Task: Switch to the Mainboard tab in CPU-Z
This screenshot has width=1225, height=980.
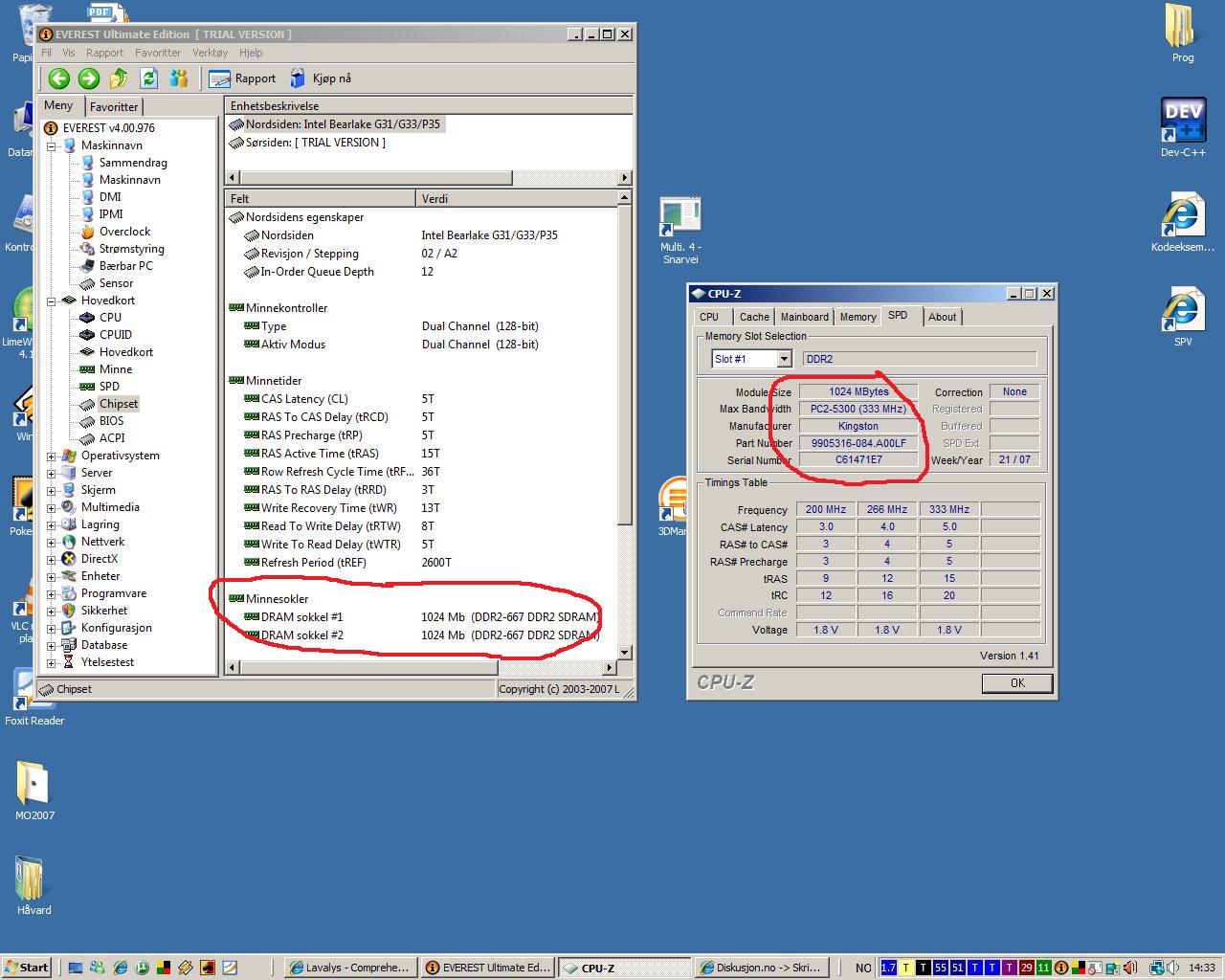Action: point(805,317)
